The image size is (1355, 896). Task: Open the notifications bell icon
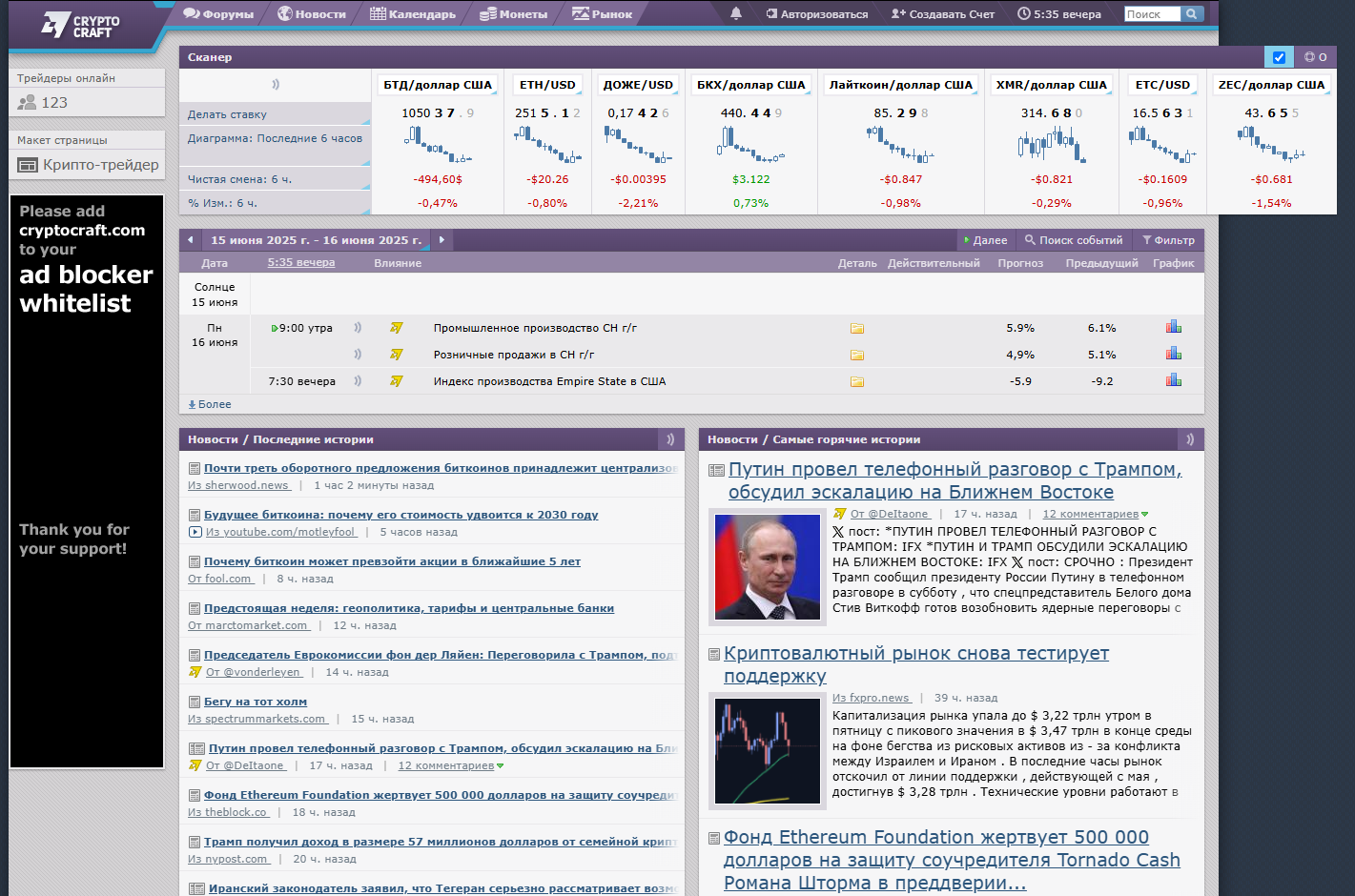(x=735, y=13)
